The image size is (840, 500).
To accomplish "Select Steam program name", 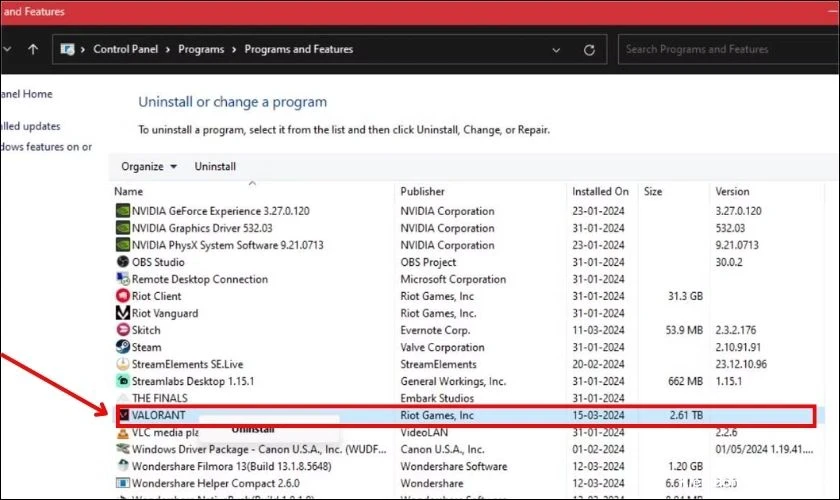I will coord(146,347).
